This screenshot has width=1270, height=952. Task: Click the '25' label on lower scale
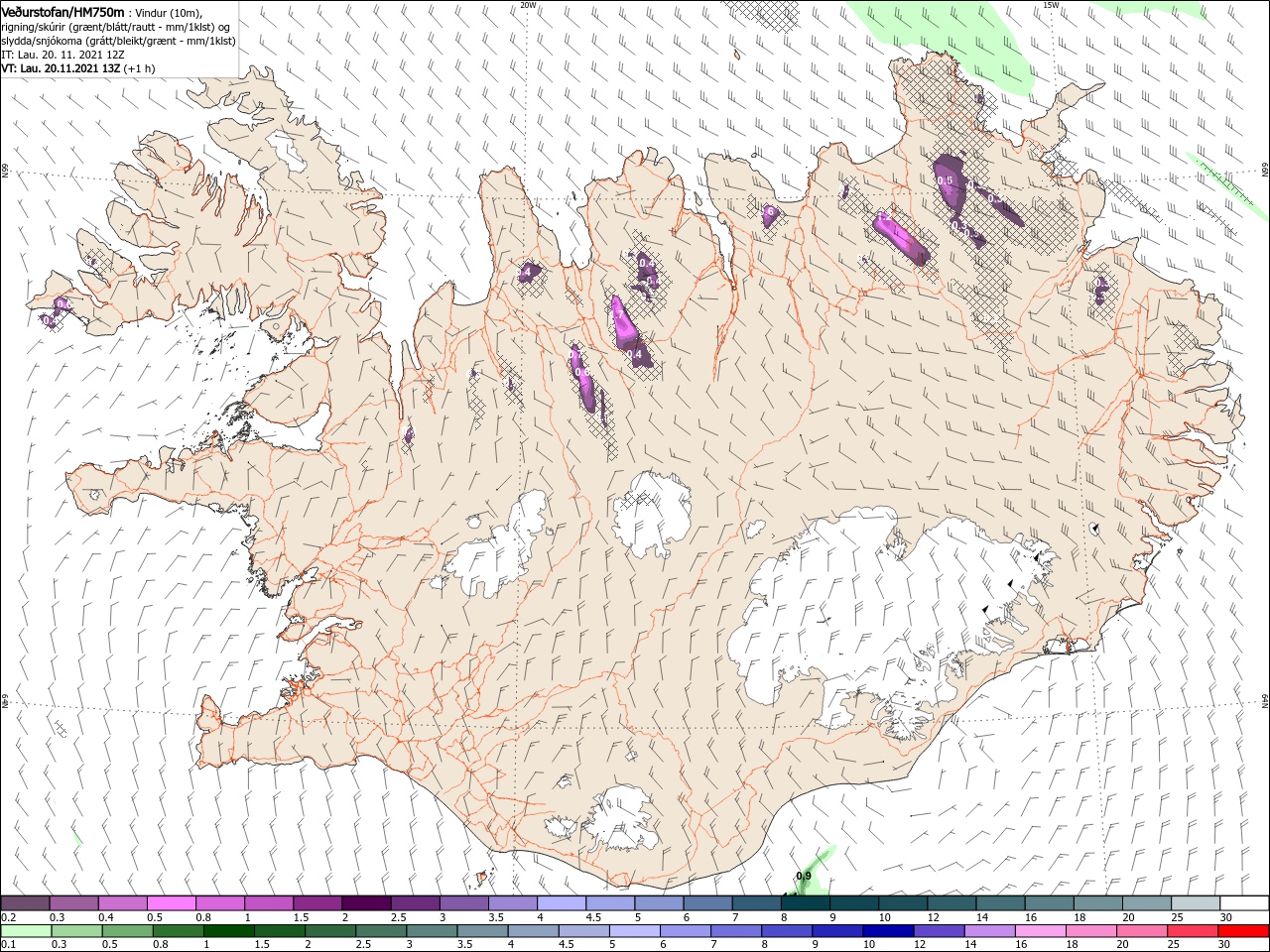(1175, 945)
